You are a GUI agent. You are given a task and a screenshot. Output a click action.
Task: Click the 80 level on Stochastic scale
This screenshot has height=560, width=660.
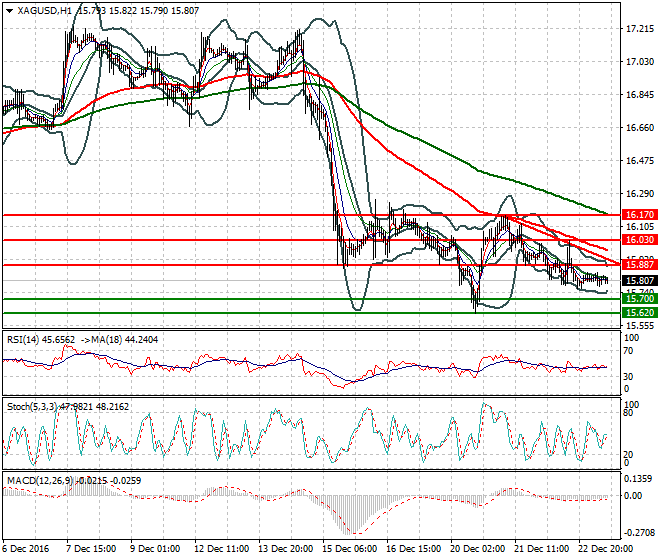(627, 412)
